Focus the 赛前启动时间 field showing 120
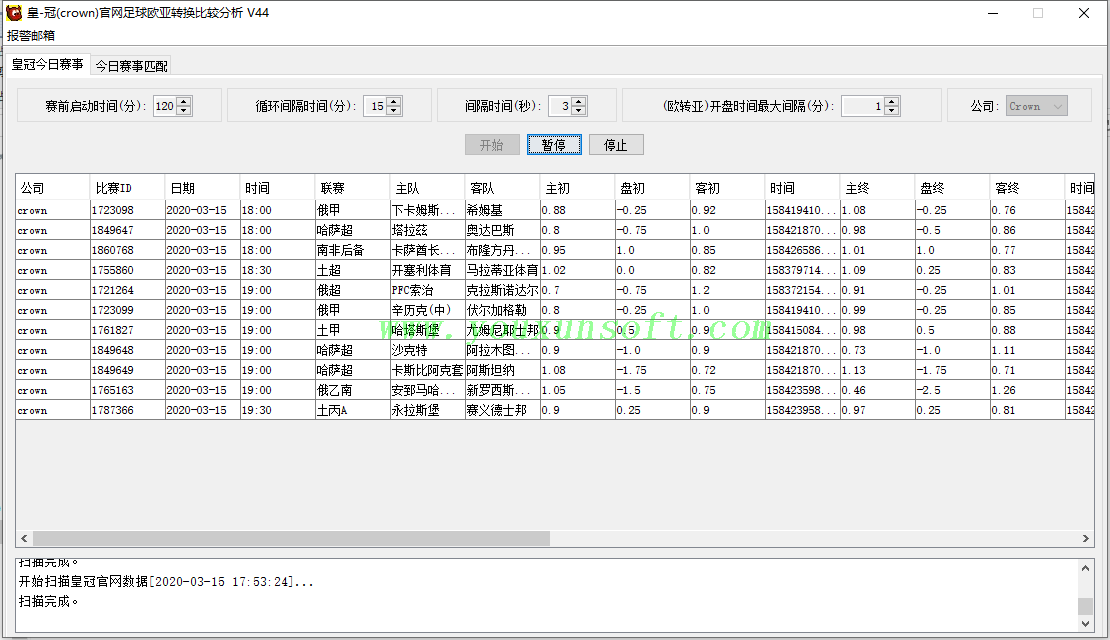 [x=165, y=106]
